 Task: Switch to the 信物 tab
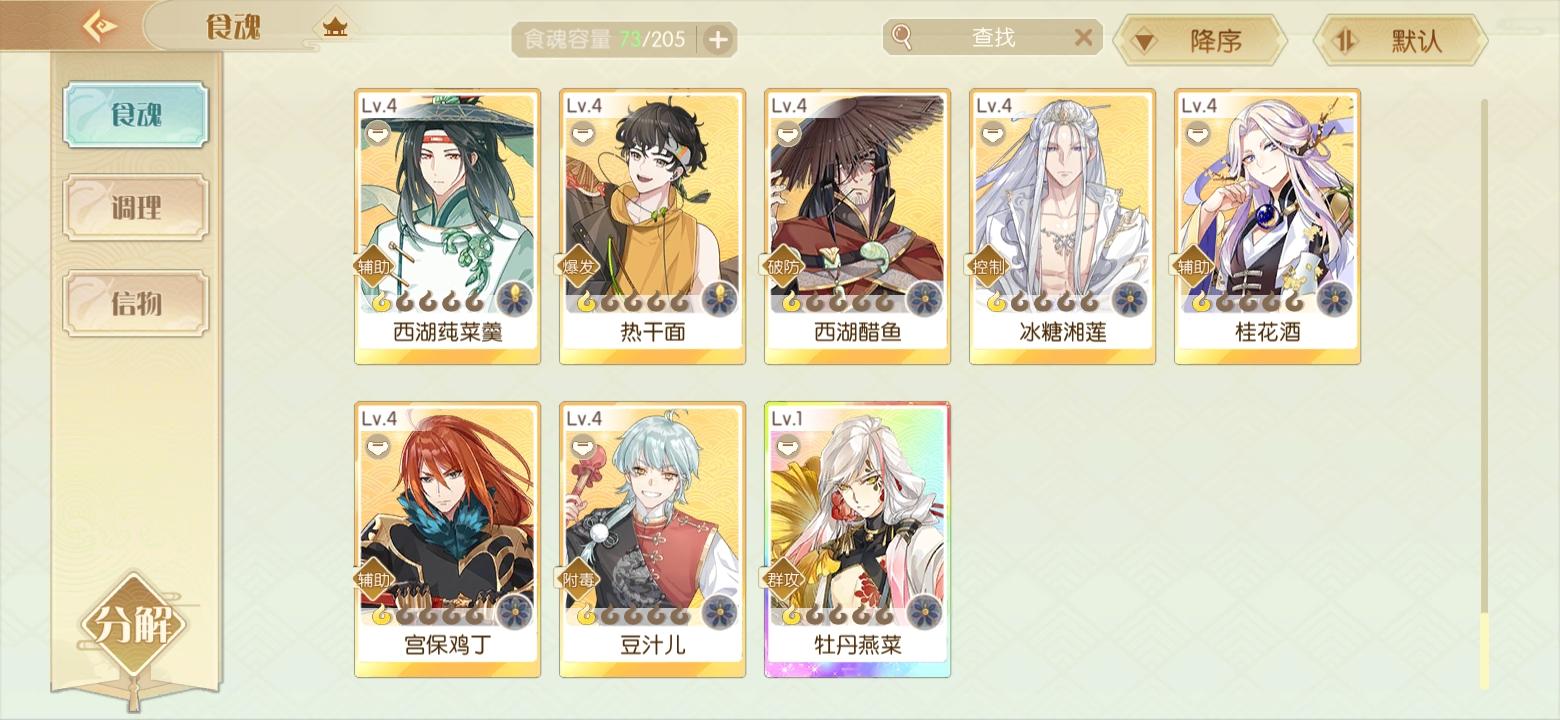(136, 302)
